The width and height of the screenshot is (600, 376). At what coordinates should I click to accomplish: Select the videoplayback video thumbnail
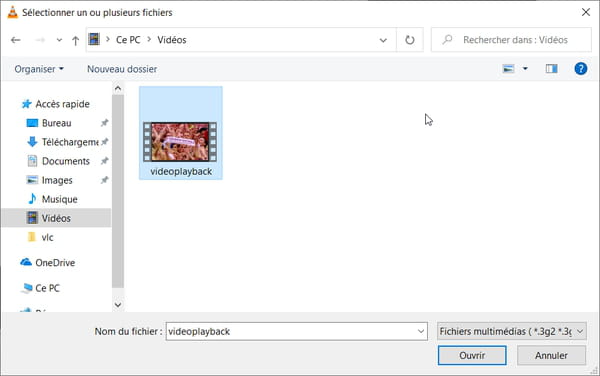(181, 133)
